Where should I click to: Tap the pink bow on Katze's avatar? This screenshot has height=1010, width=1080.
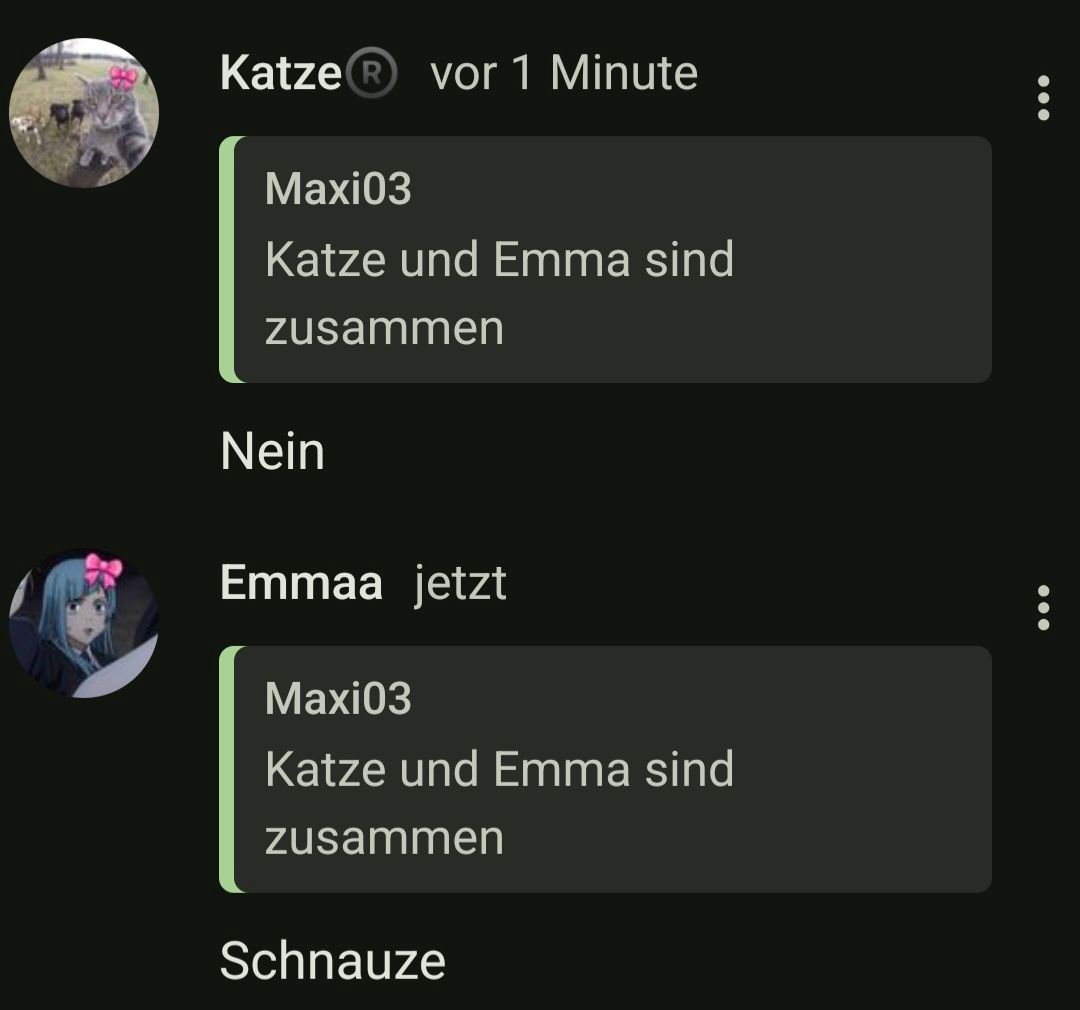(123, 77)
